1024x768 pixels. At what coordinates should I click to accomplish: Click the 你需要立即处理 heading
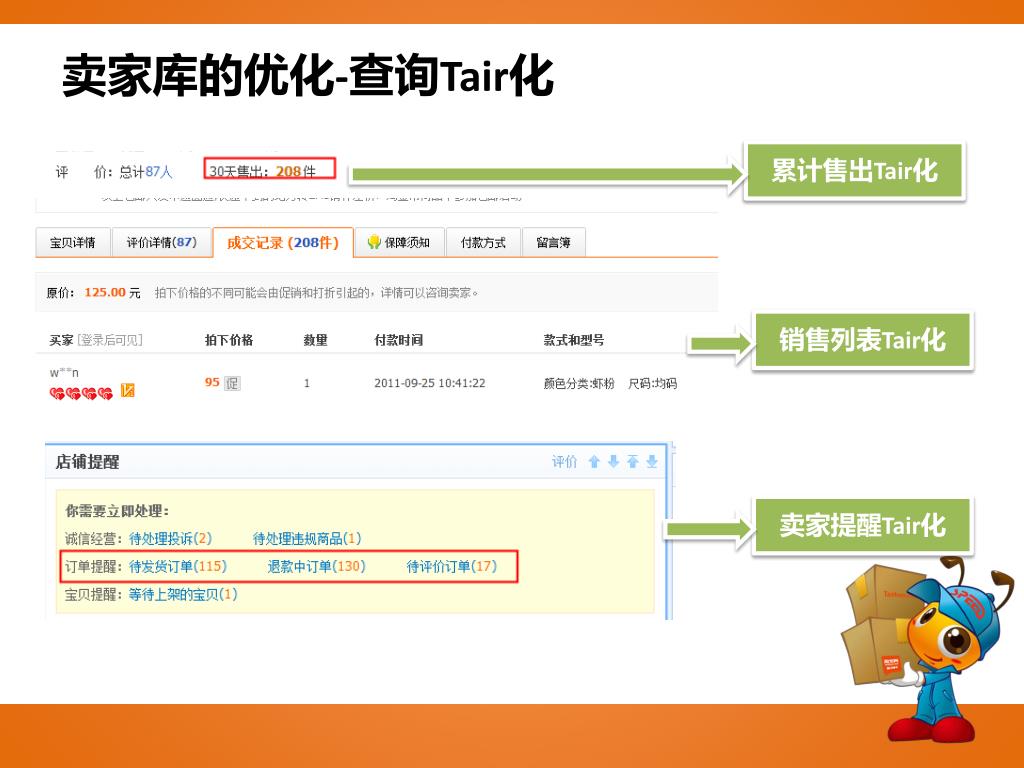118,511
